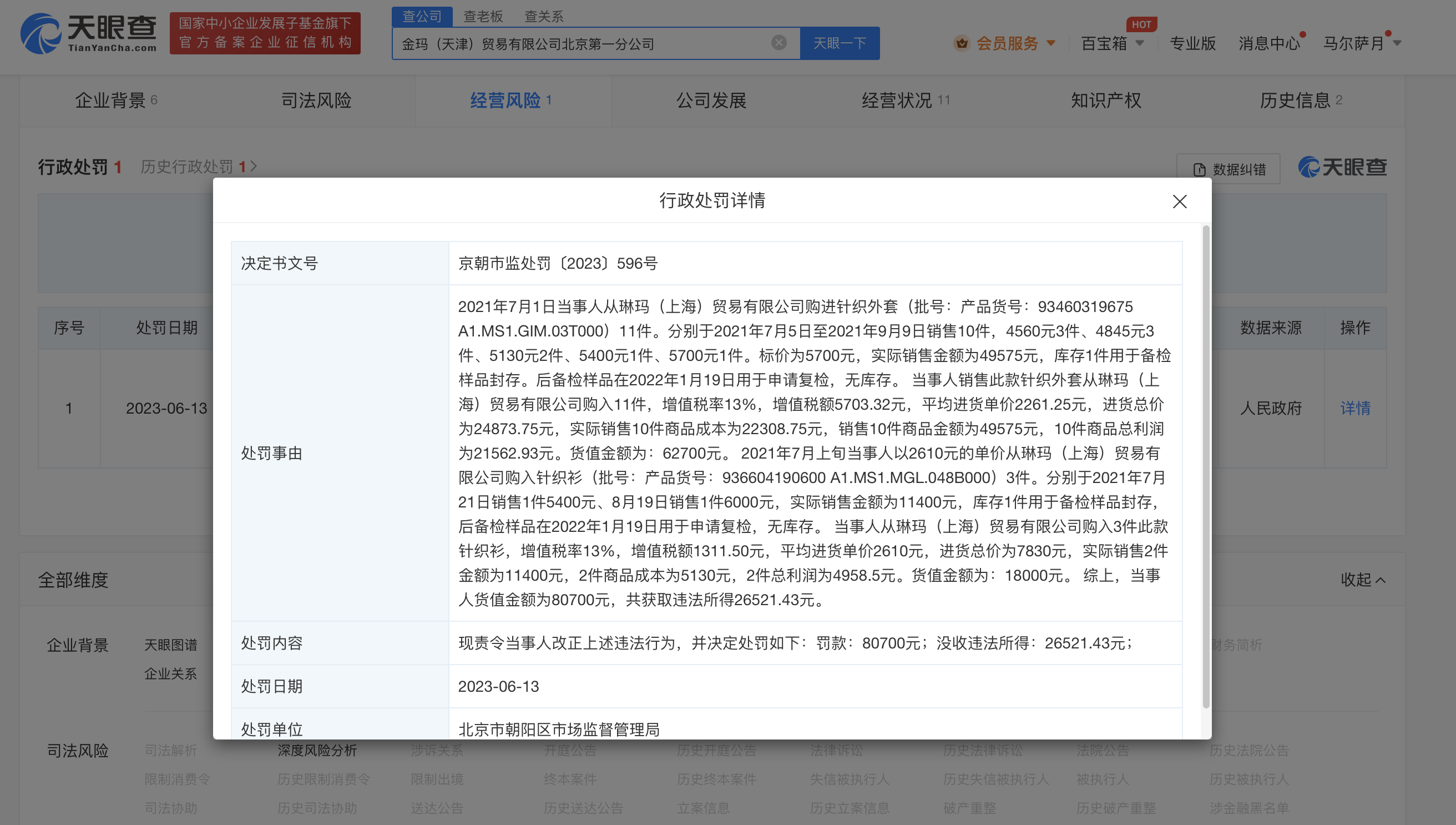
Task: Expand the 会员服务 dropdown arrow
Action: [1051, 43]
